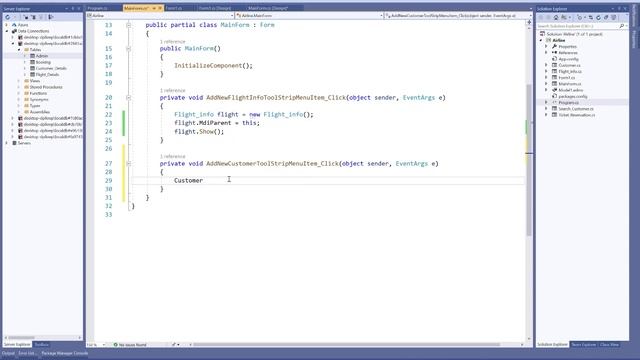Select the Assemblies folder in Server Explorer
Screen dimensions: 640x360
click(40, 112)
